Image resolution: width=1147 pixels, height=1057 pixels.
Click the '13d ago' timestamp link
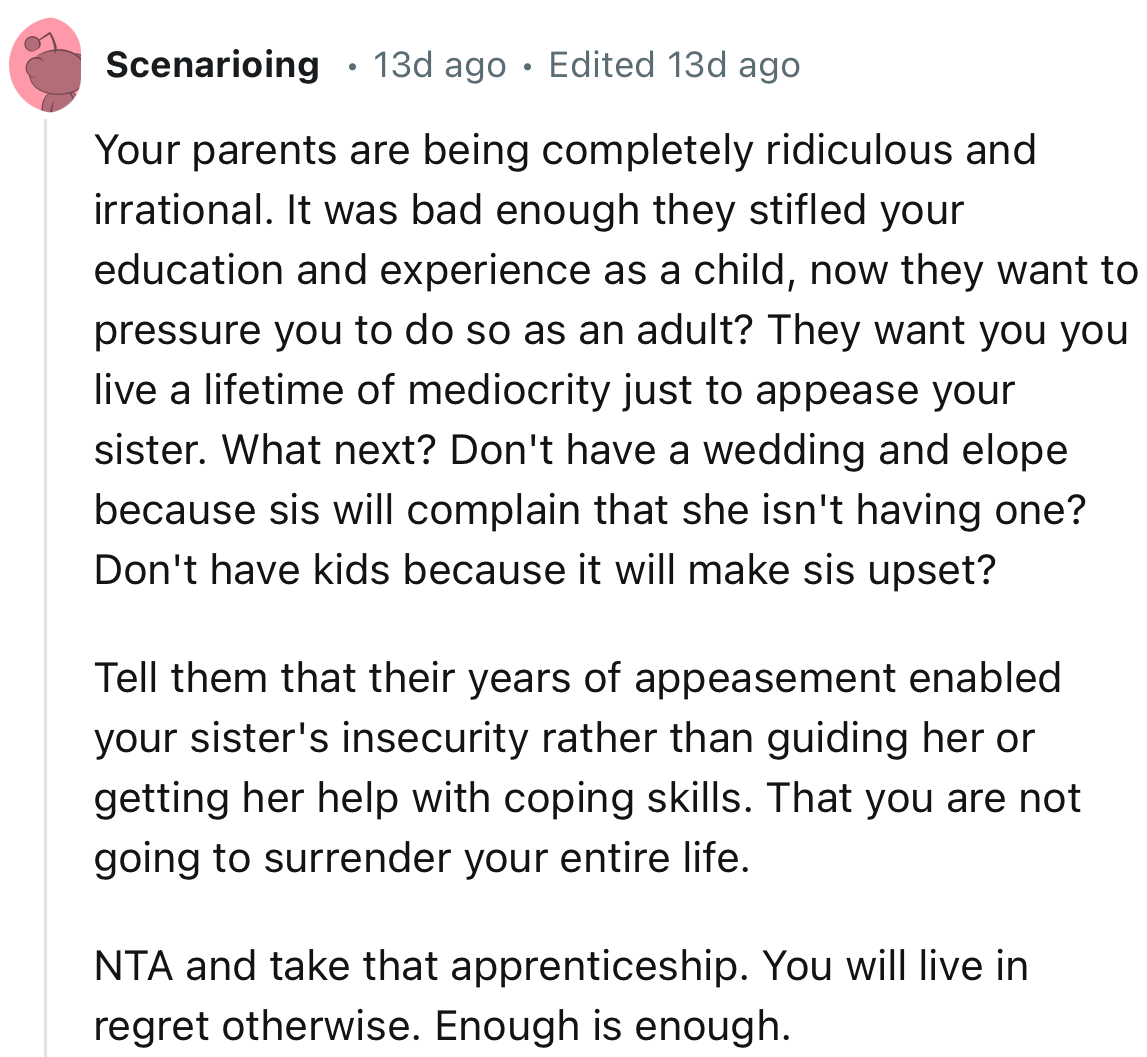(440, 65)
